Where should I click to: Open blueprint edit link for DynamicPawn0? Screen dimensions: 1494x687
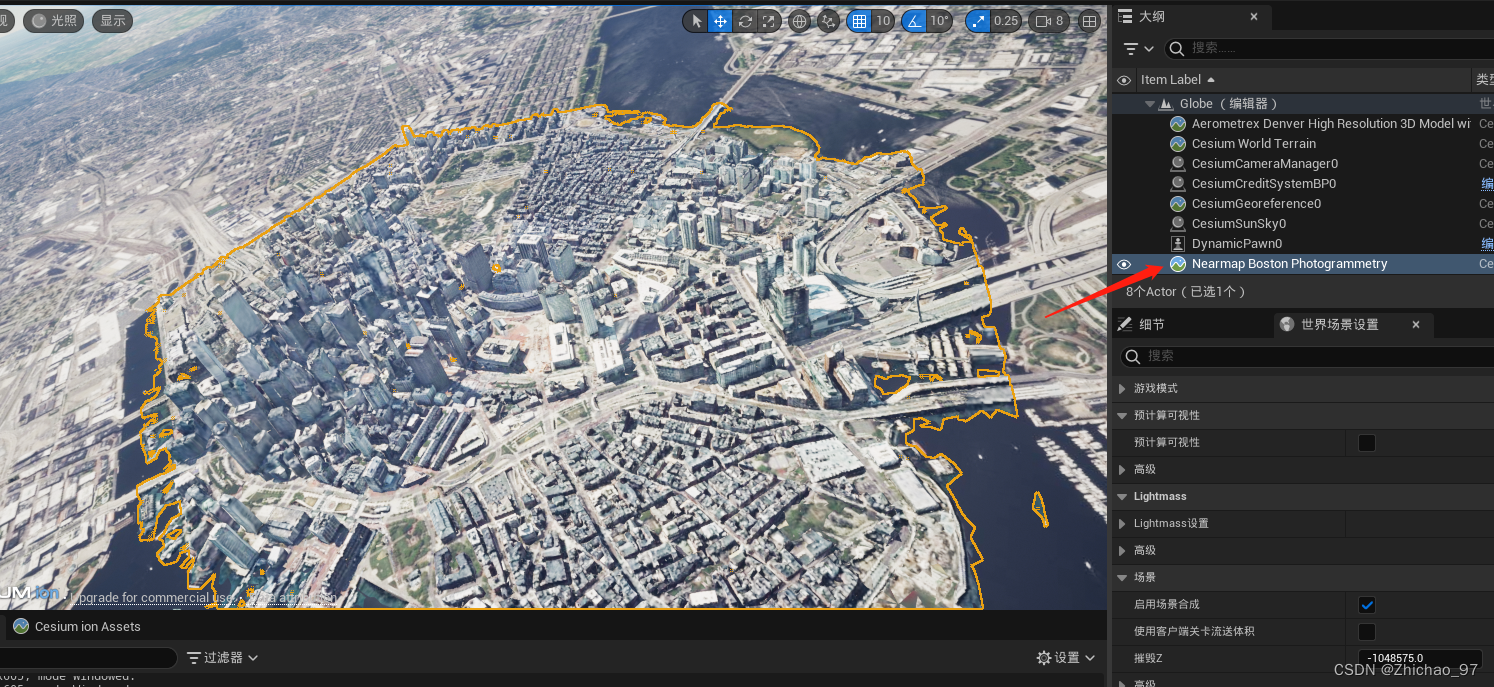click(1487, 244)
